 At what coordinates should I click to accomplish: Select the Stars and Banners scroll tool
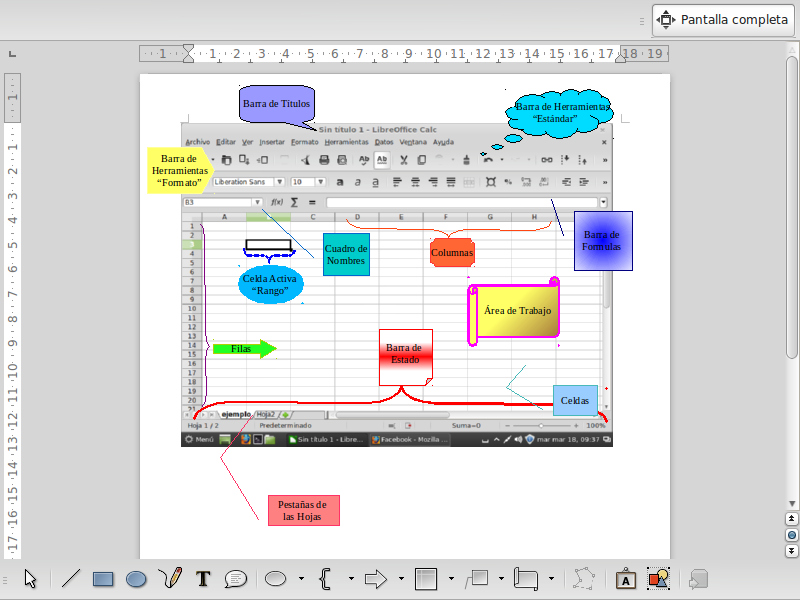[526, 579]
